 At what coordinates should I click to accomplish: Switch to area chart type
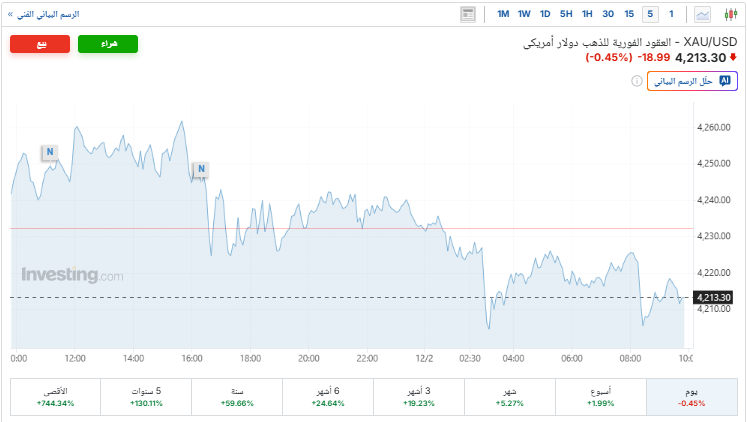pos(703,14)
